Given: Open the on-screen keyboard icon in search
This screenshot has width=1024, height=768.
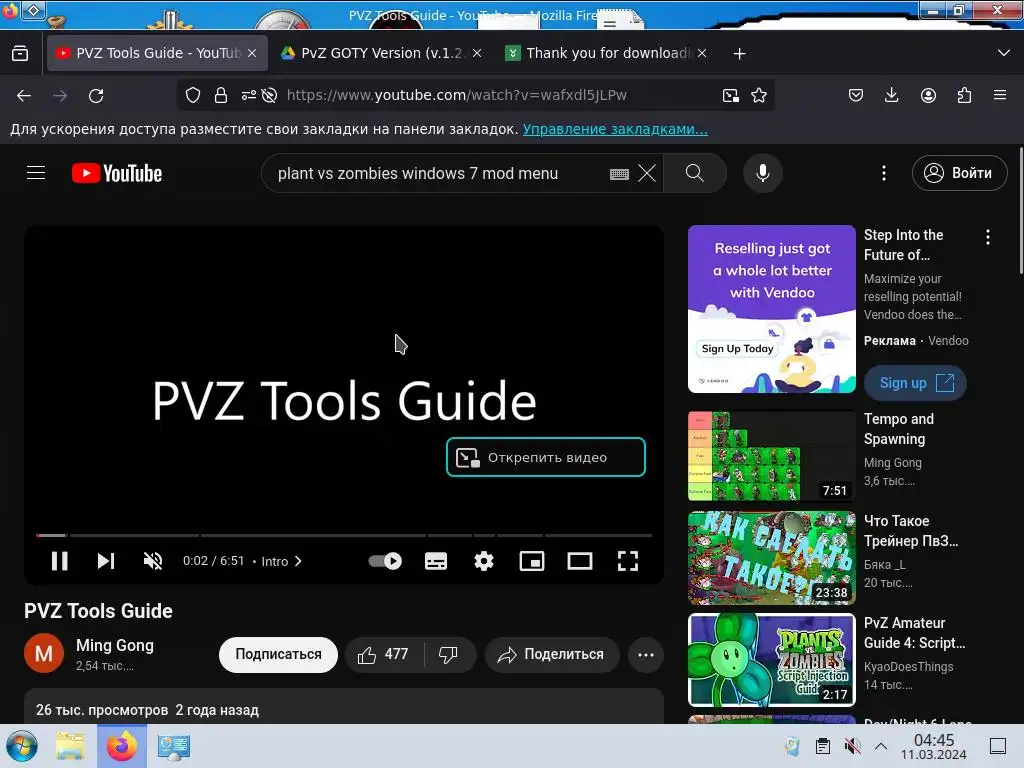Looking at the screenshot, I should pos(619,174).
